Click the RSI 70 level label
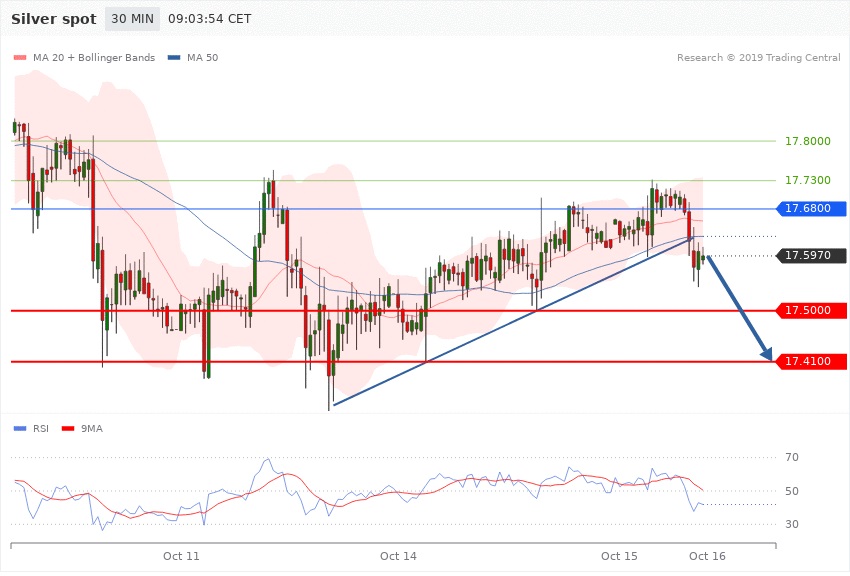 pyautogui.click(x=792, y=458)
